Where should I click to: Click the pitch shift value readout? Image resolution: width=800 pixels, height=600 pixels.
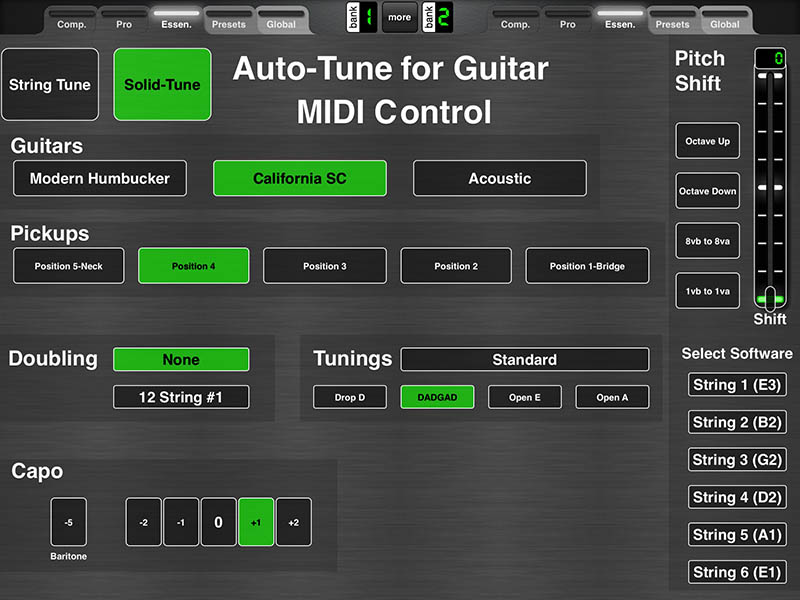tap(770, 58)
